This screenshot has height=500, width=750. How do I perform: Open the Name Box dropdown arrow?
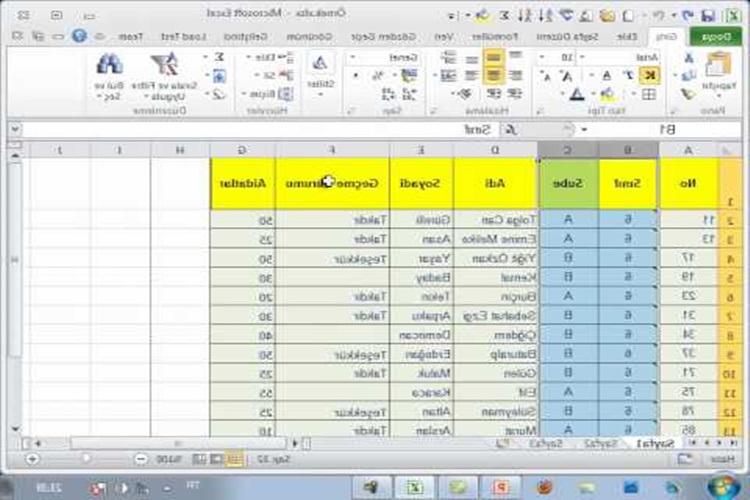(584, 129)
